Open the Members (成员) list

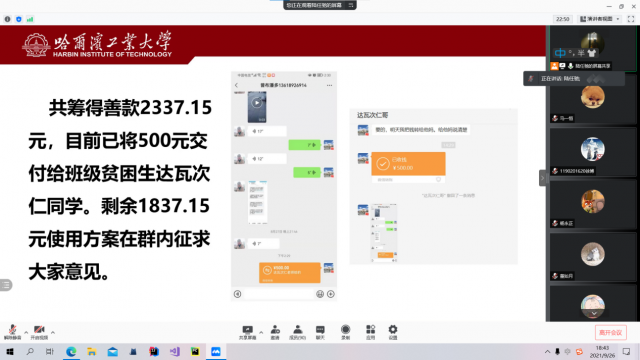pos(297,332)
